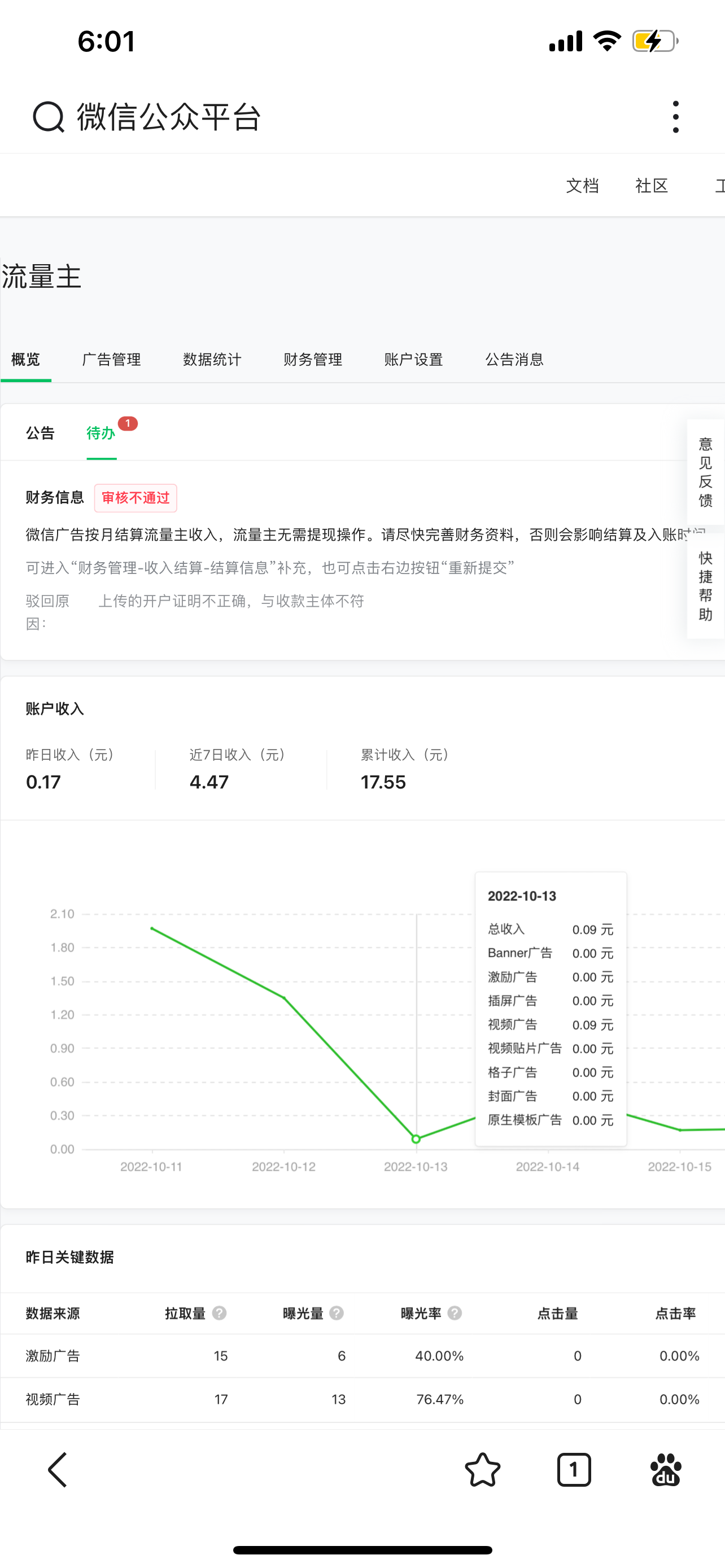Click the 账户收入 section heading

[55, 709]
